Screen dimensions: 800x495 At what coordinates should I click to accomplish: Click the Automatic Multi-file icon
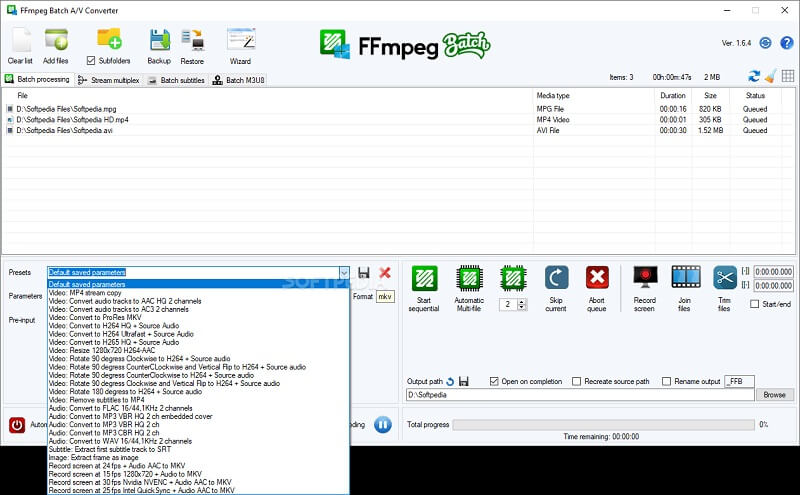pyautogui.click(x=469, y=278)
